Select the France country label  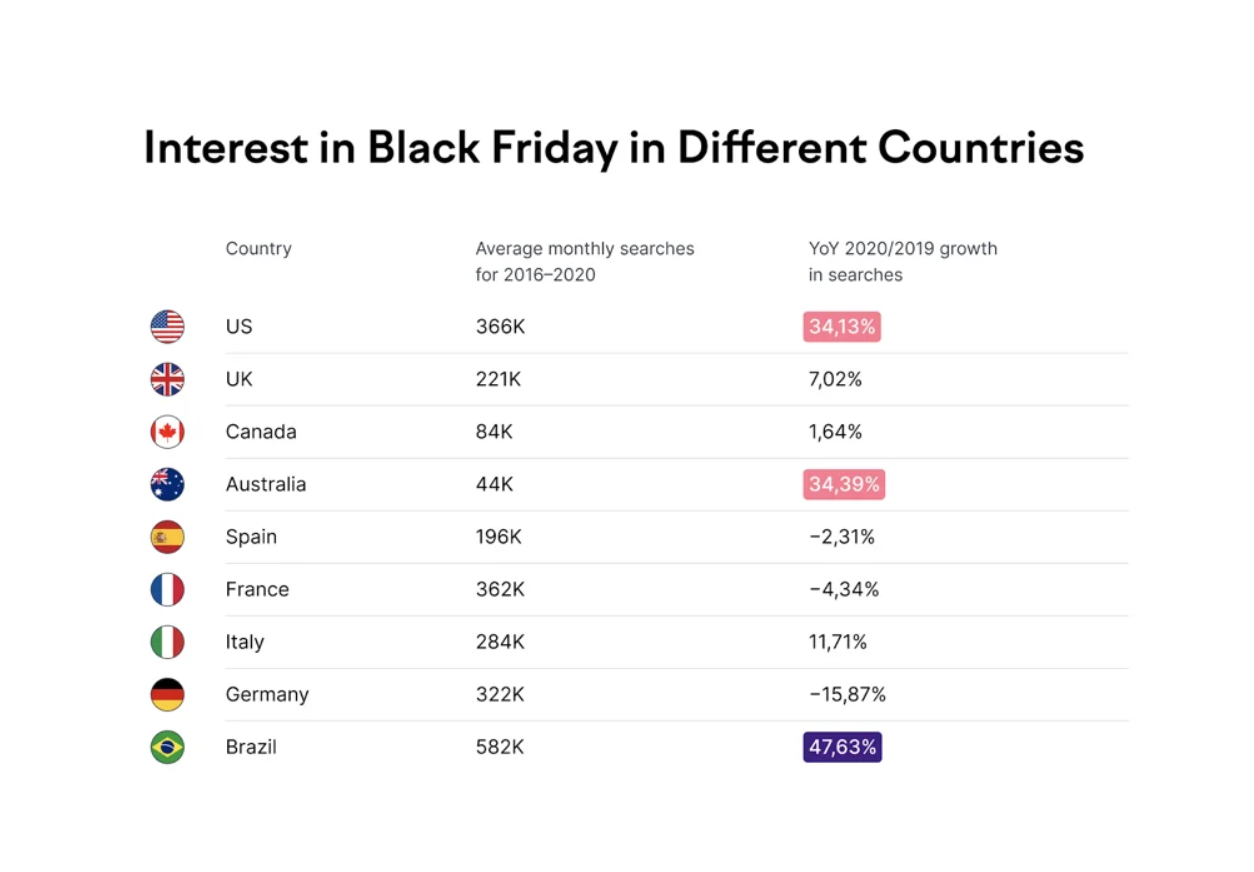[257, 590]
